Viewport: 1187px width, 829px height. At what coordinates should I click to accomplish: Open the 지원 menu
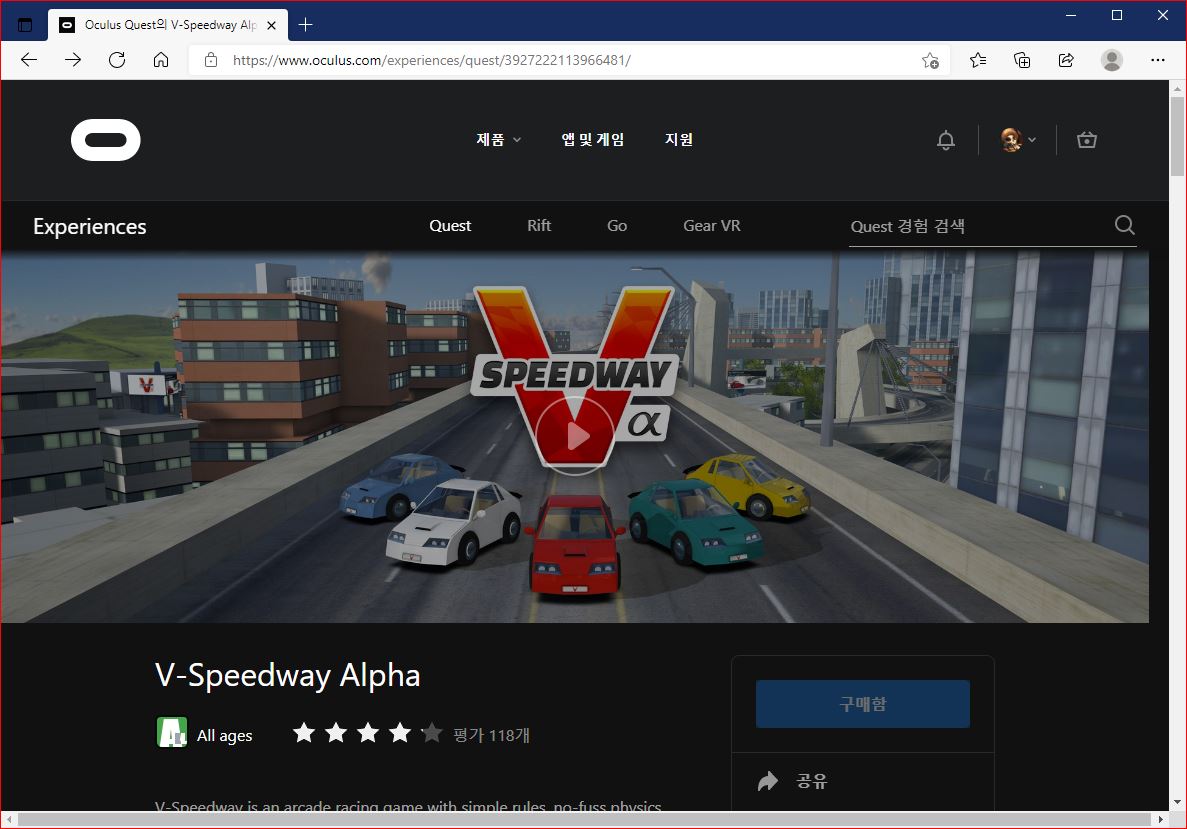678,139
